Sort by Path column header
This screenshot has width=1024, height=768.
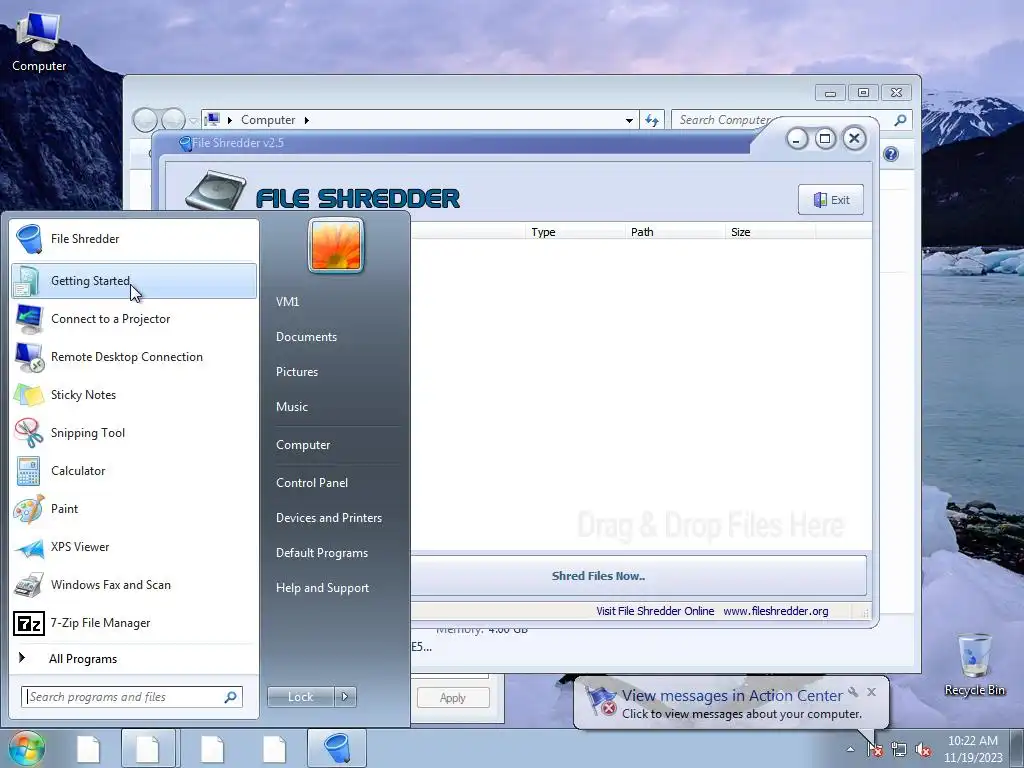point(675,232)
